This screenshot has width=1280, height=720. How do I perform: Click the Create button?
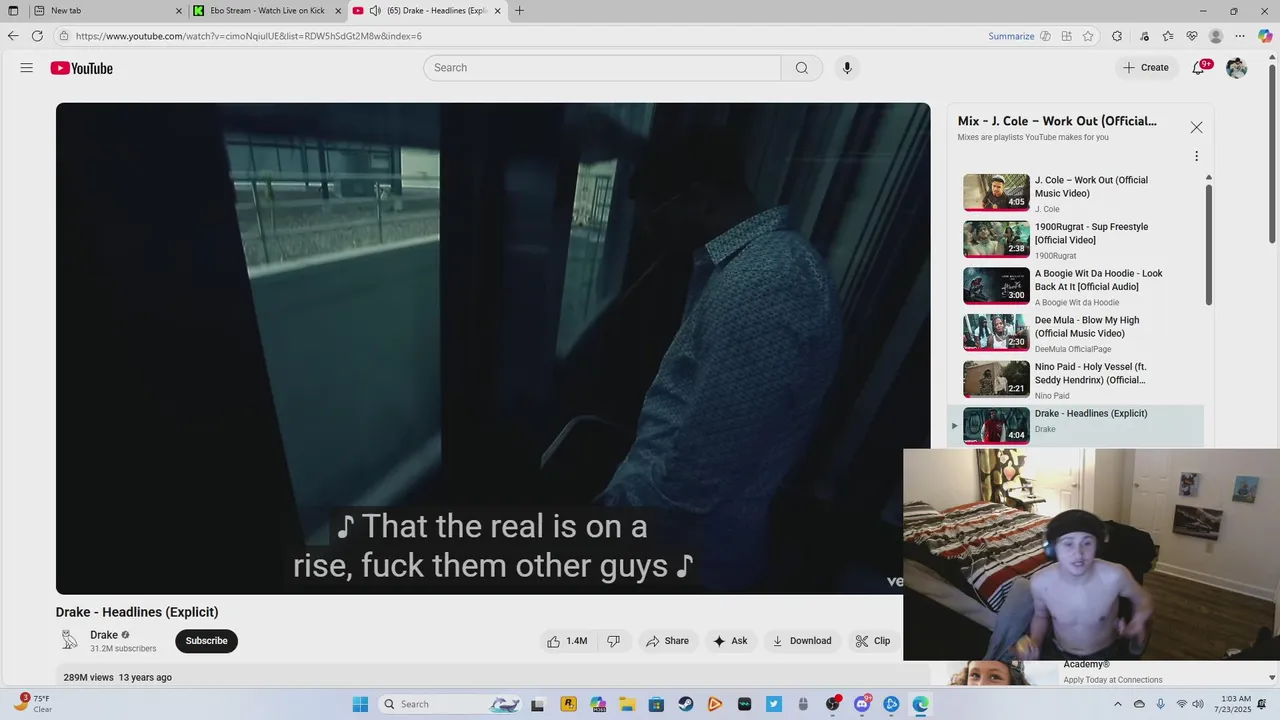pyautogui.click(x=1145, y=68)
